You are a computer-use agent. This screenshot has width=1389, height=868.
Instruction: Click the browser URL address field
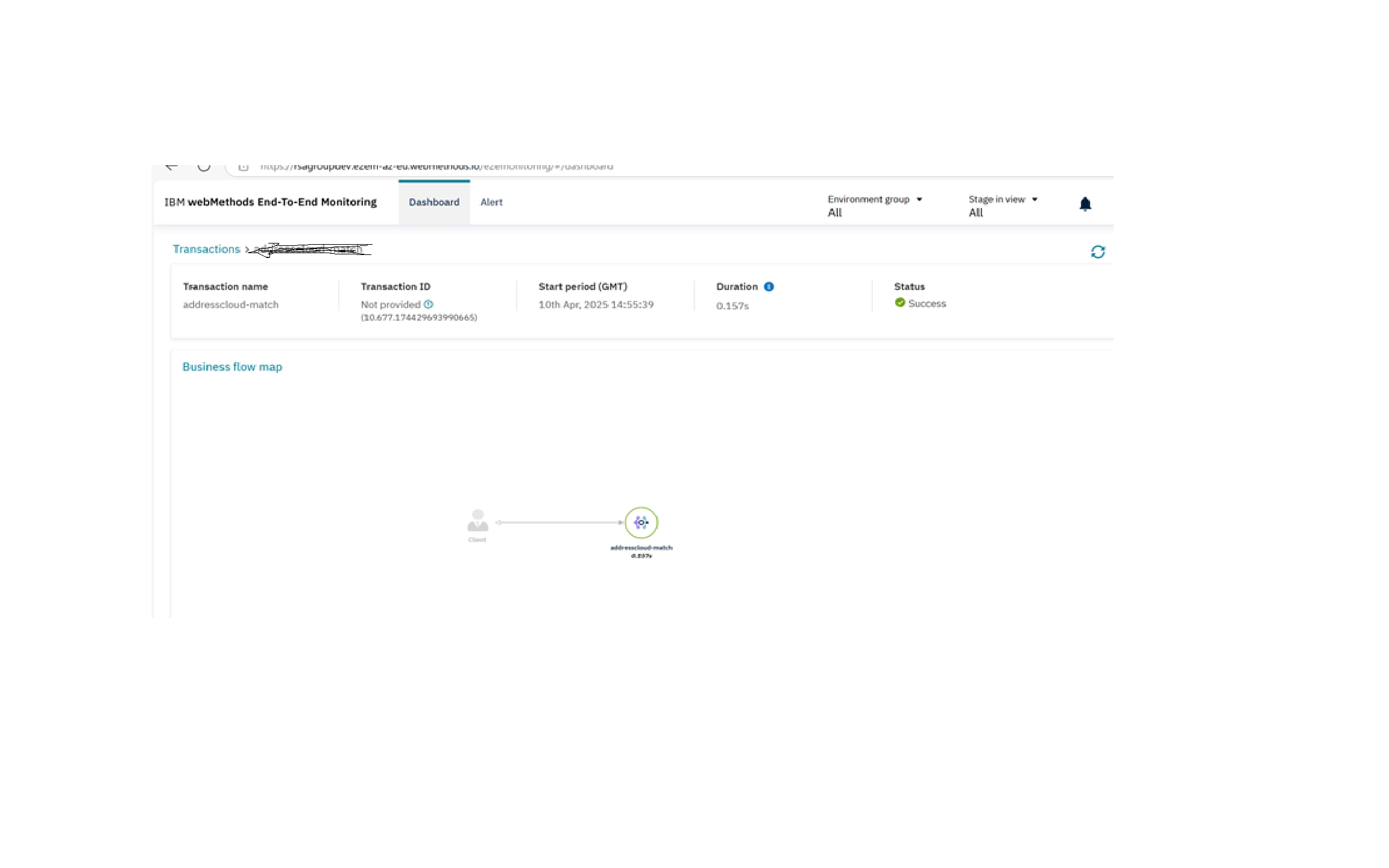pos(436,168)
